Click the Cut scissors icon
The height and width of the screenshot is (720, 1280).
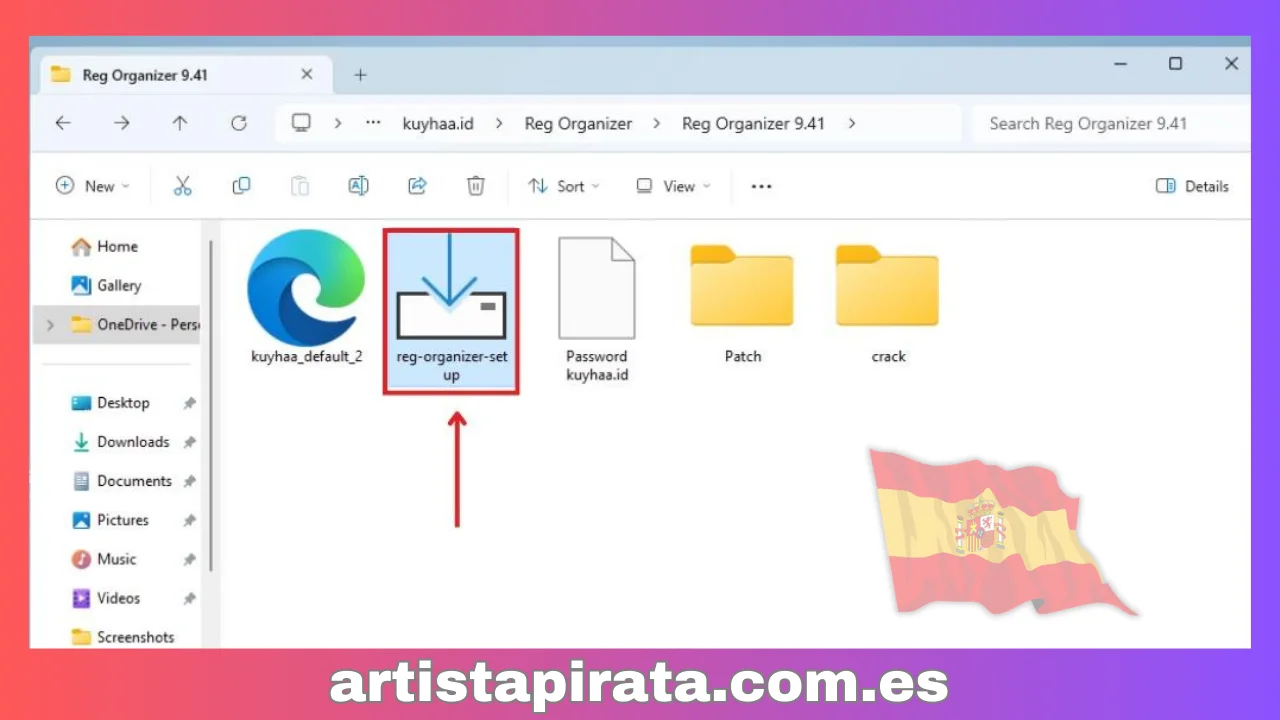pos(182,186)
